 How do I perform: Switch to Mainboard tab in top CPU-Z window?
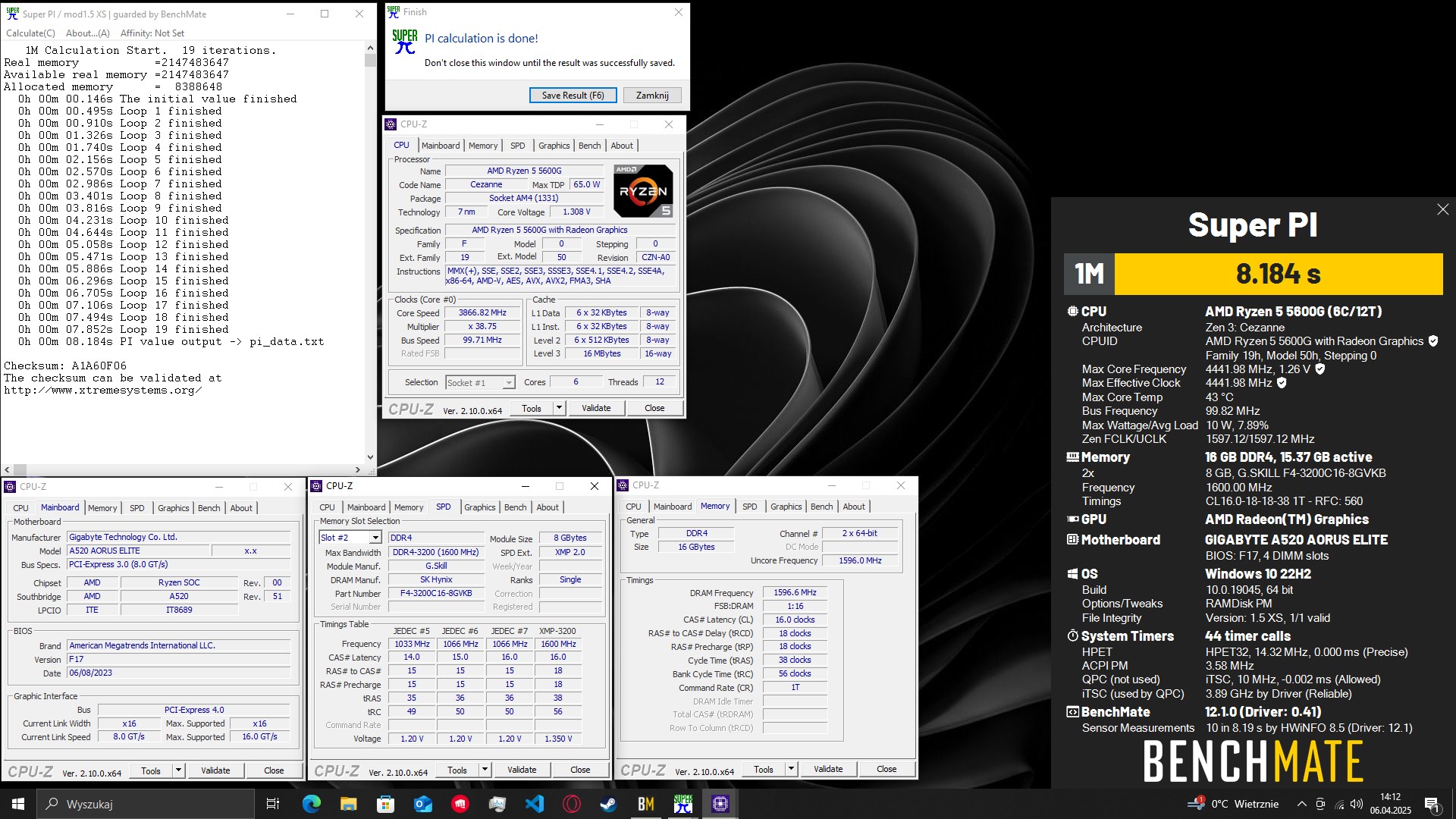[441, 146]
